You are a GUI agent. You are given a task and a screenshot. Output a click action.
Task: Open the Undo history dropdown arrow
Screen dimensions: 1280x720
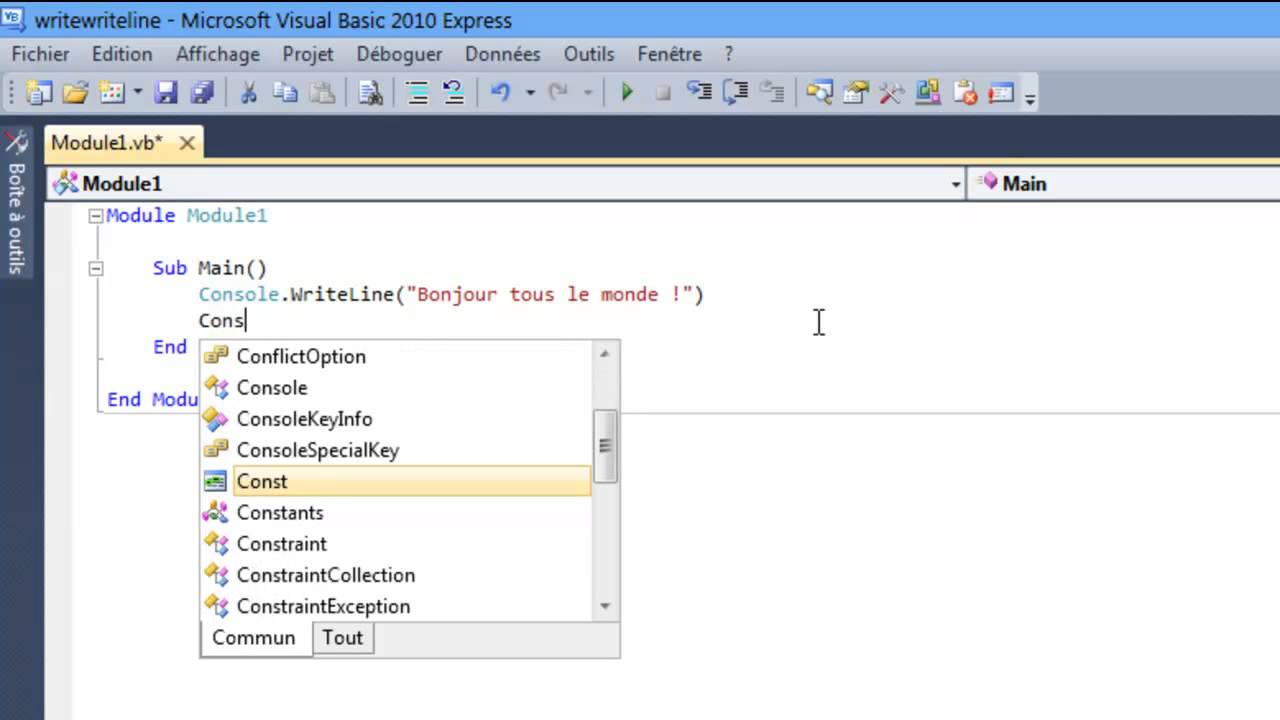529,93
